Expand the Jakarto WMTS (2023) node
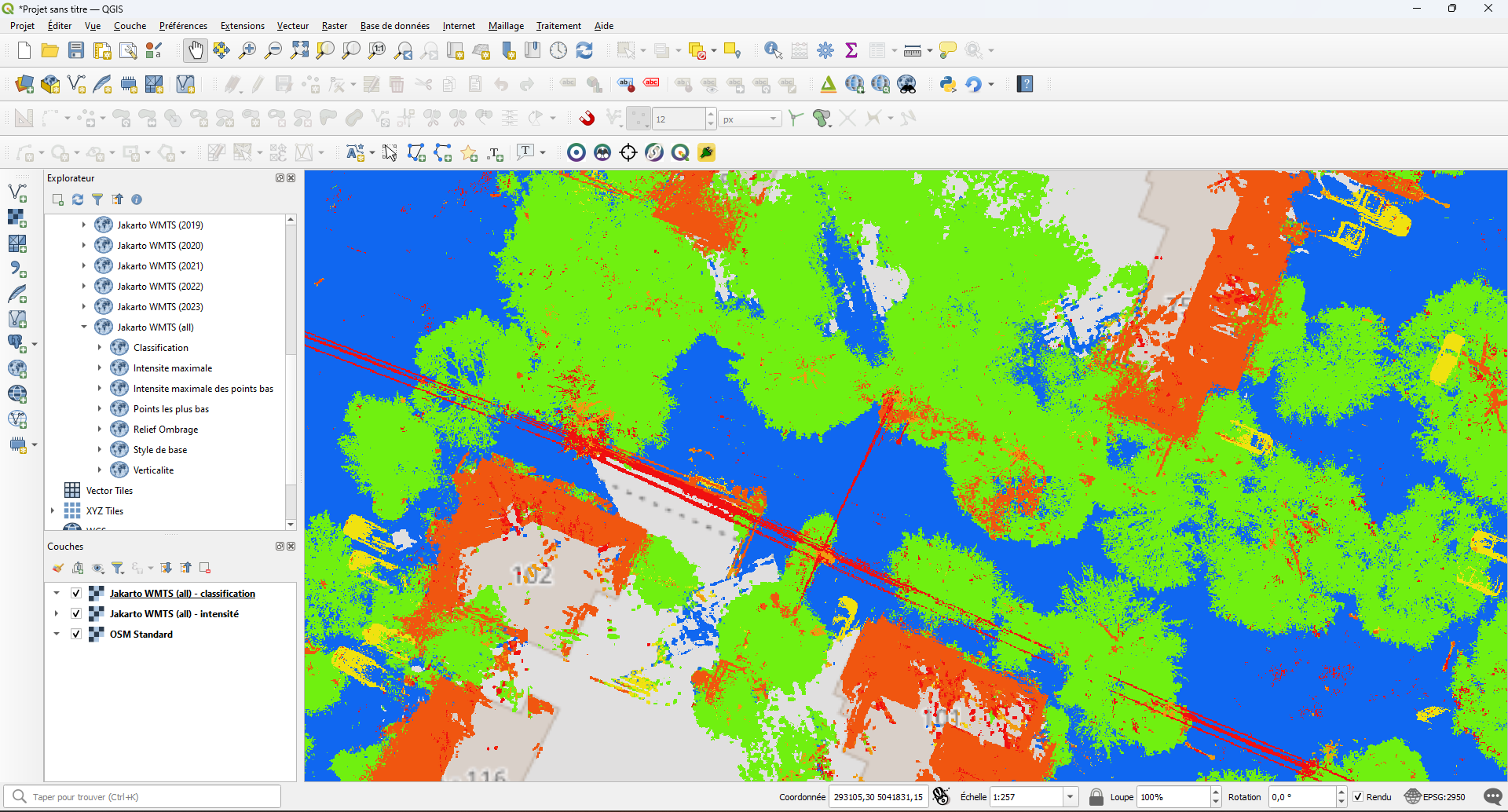 pos(84,307)
